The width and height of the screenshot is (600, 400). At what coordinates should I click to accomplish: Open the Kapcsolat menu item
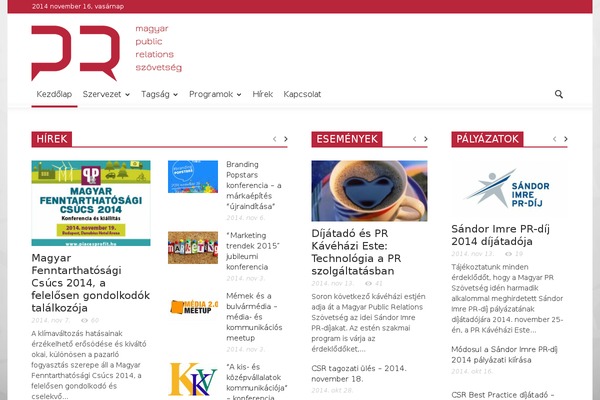point(302,94)
